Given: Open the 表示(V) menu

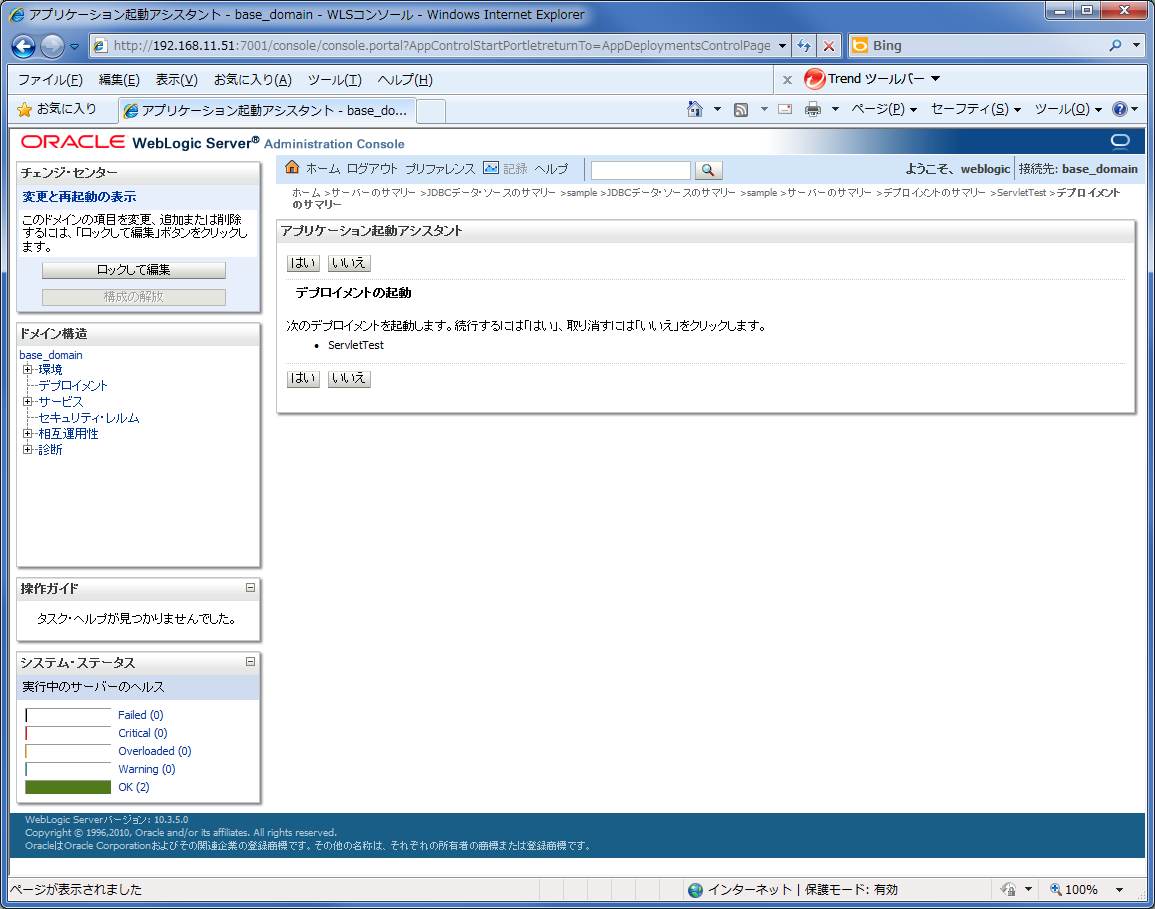Looking at the screenshot, I should [x=176, y=80].
